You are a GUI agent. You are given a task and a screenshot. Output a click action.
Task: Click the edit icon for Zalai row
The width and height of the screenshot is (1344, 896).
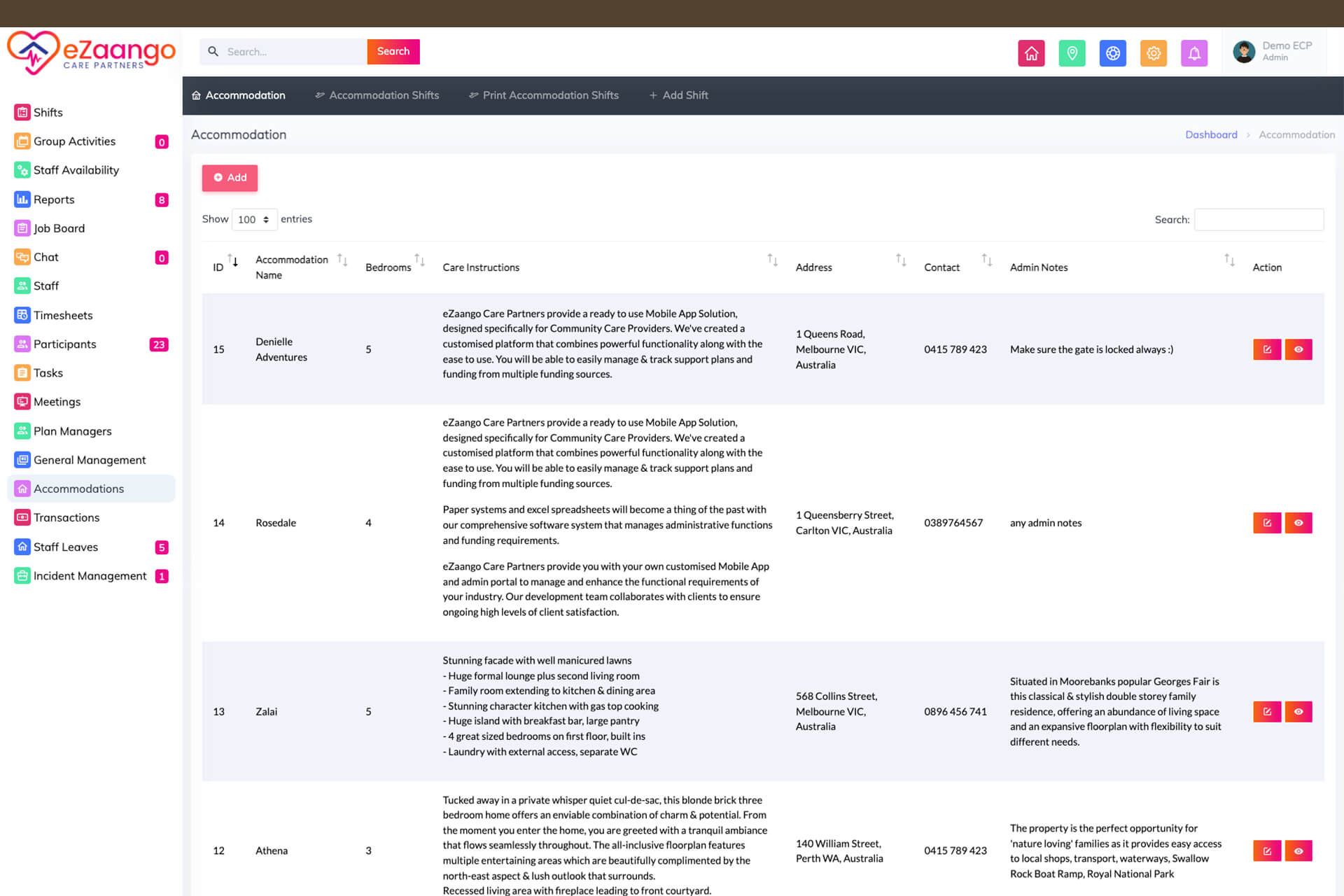point(1266,711)
